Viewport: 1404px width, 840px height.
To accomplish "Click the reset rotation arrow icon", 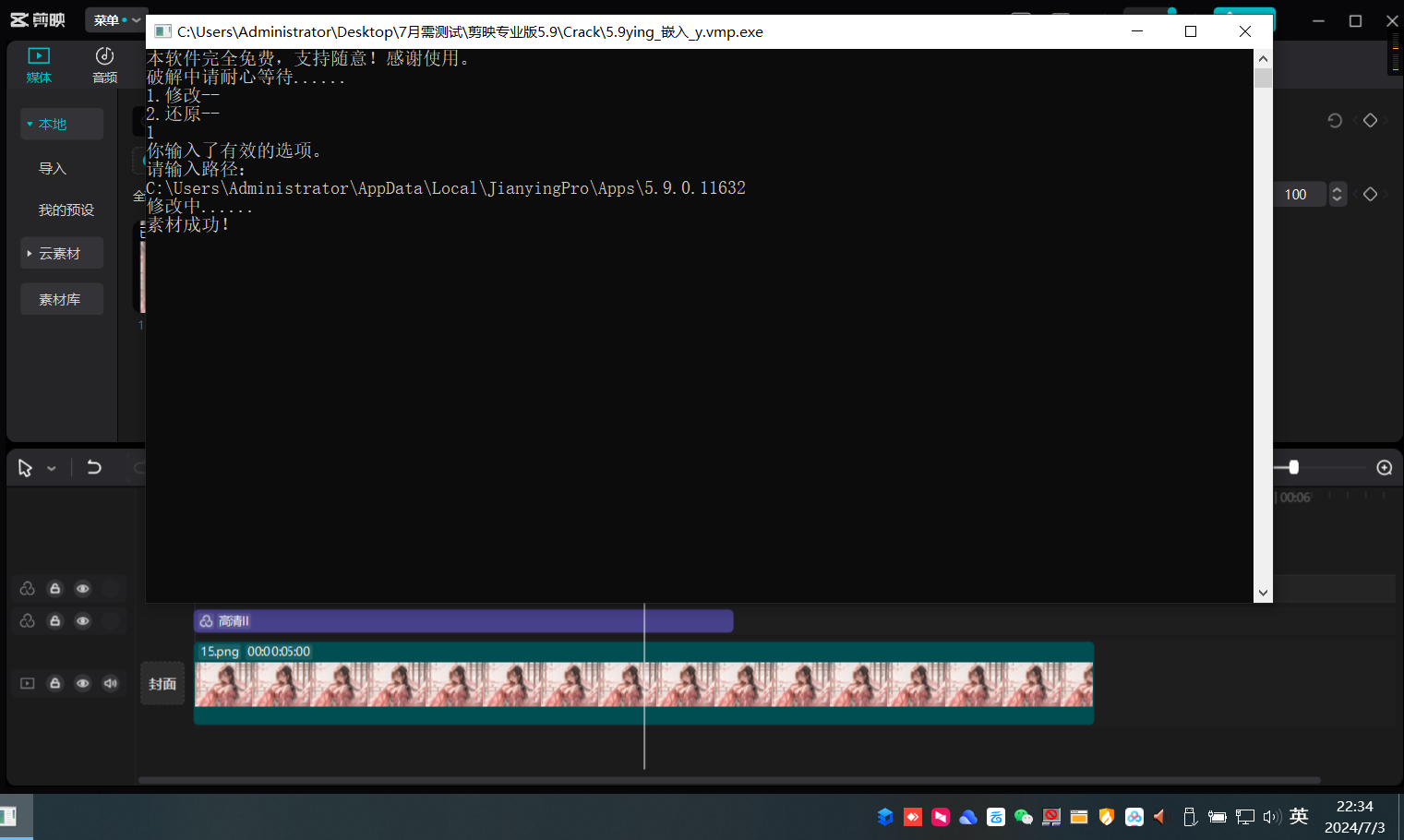I will click(x=1335, y=121).
